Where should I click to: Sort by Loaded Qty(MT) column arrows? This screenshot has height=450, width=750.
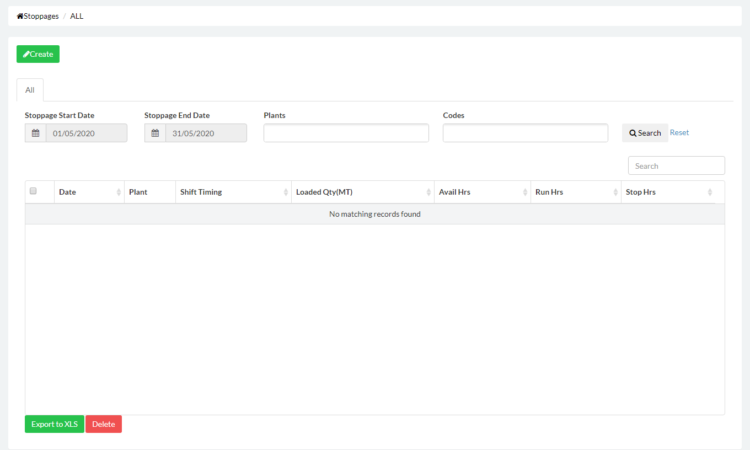click(x=428, y=192)
